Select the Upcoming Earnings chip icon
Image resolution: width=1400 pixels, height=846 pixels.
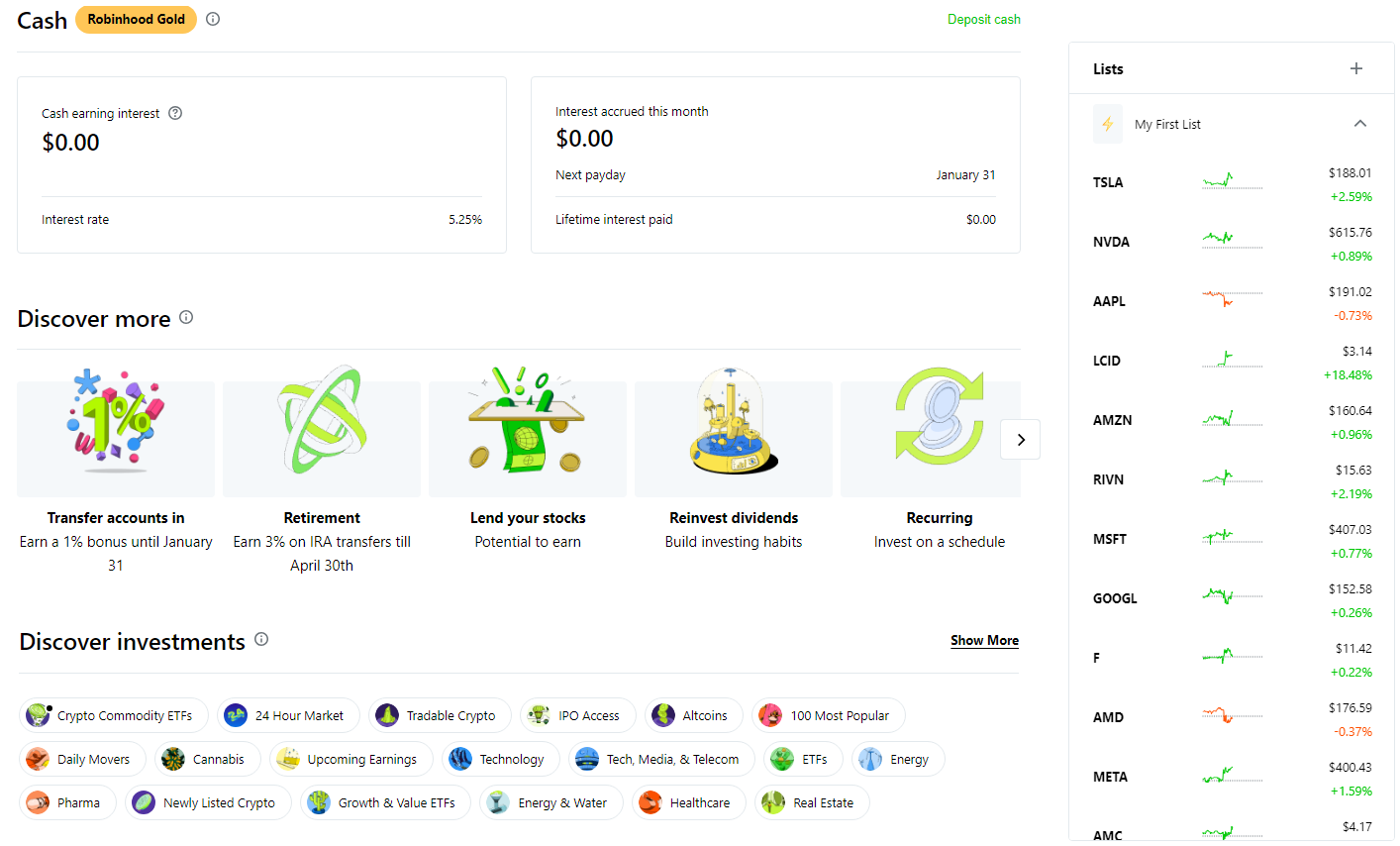tap(288, 759)
